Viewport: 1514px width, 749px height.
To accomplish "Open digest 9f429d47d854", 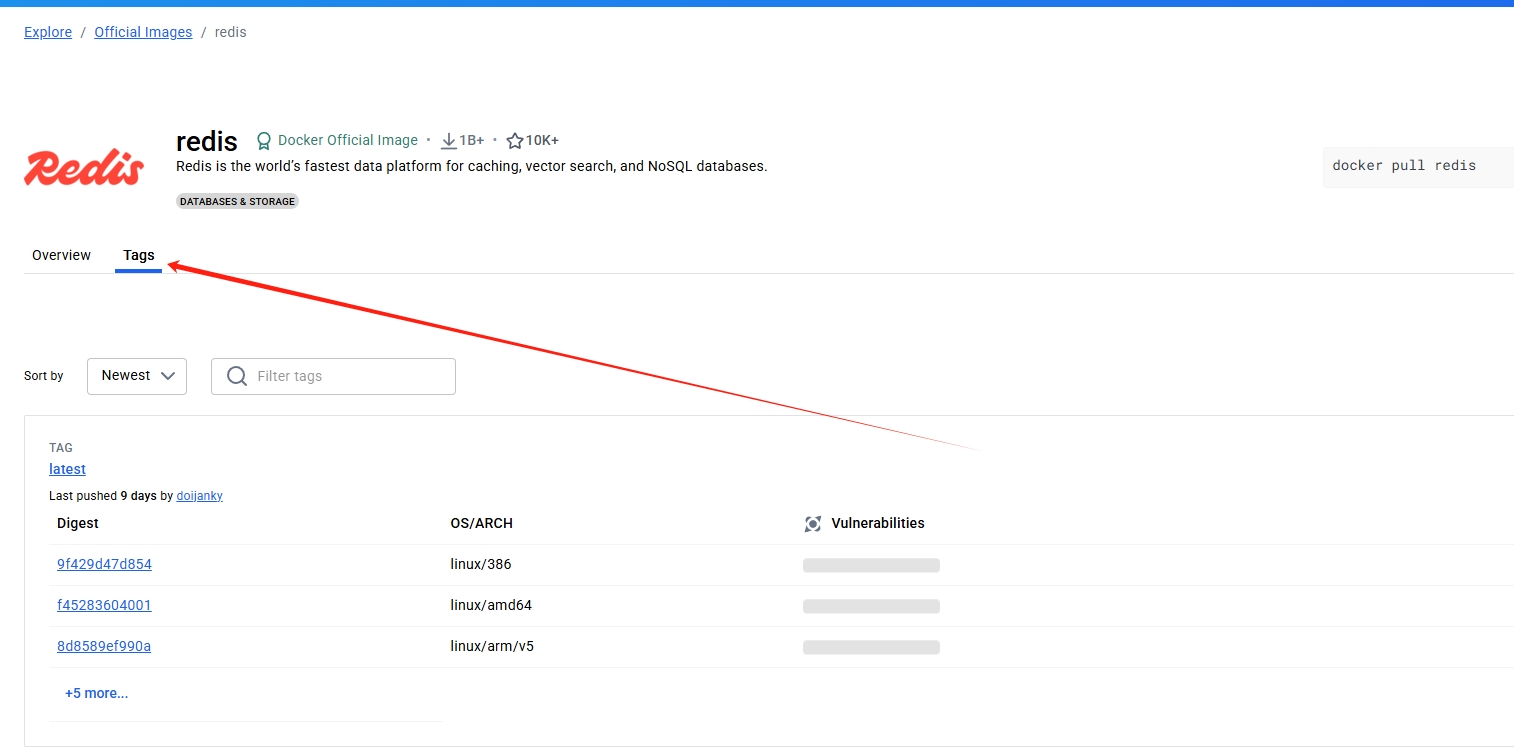I will coord(104,564).
